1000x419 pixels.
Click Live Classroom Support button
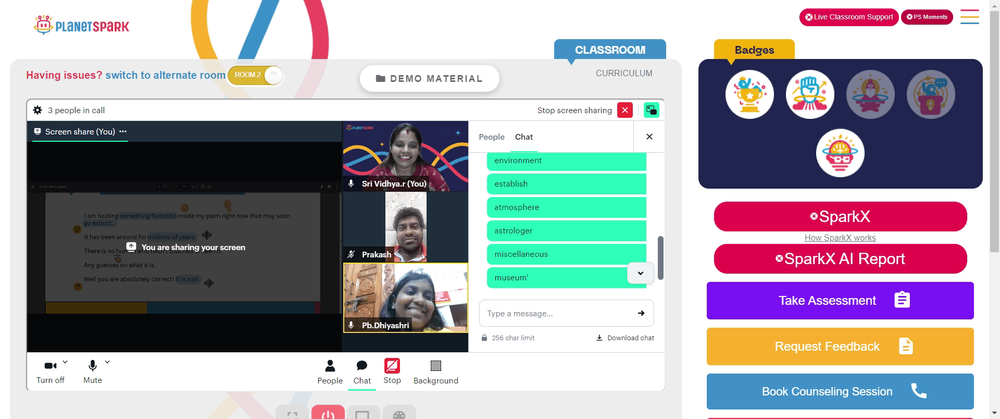pyautogui.click(x=849, y=17)
